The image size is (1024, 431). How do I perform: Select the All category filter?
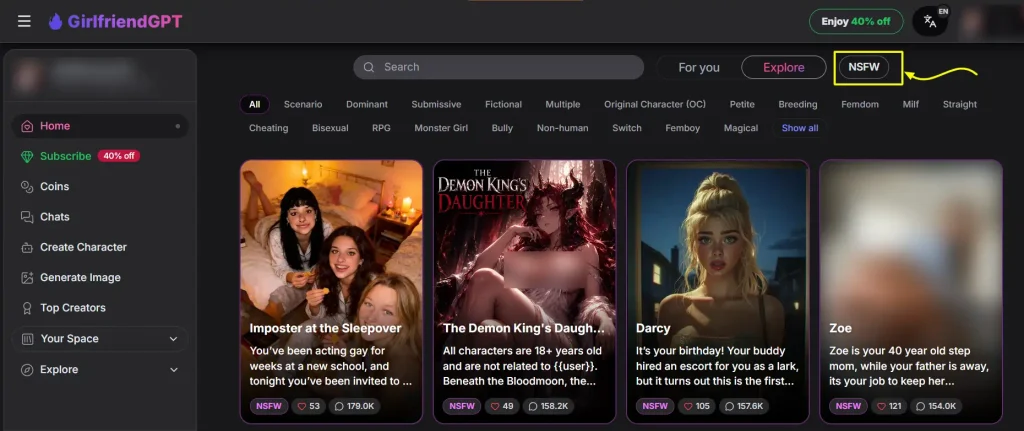point(255,104)
